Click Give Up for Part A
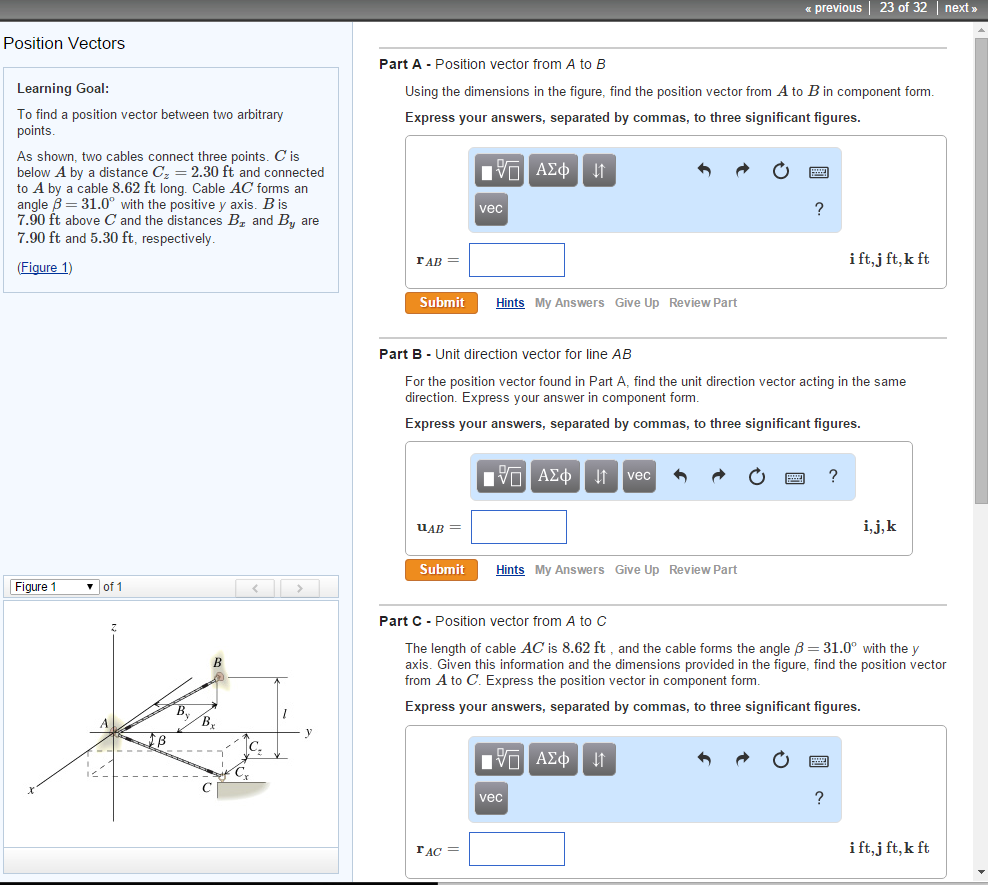988x885 pixels. (x=637, y=302)
